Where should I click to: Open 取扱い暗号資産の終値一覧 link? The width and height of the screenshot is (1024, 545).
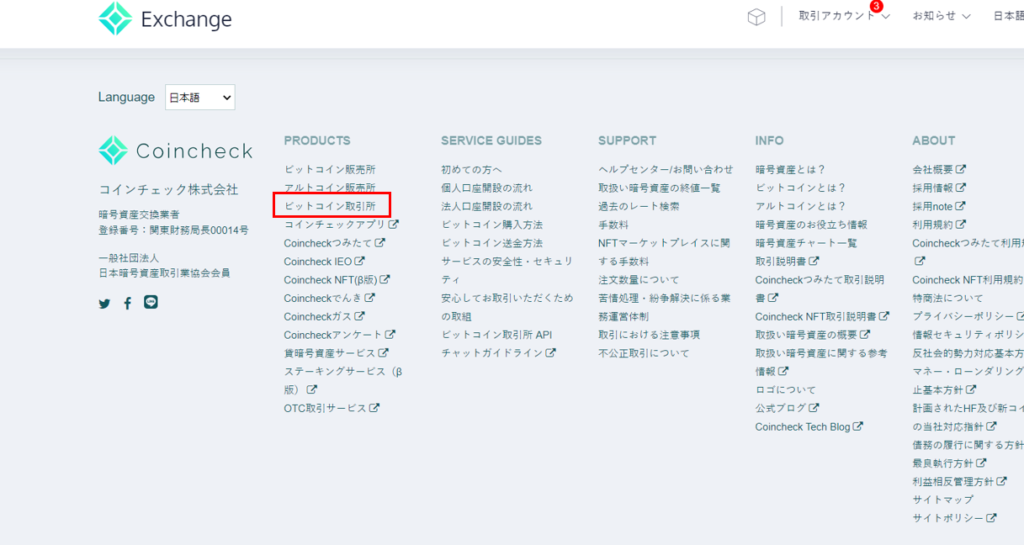tap(659, 187)
